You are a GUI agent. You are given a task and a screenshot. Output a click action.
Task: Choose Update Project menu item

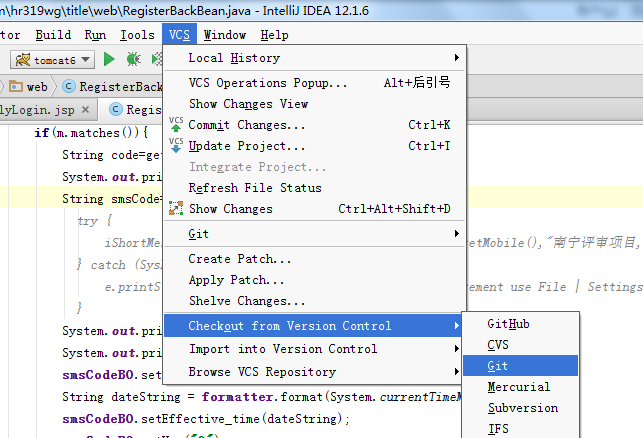pyautogui.click(x=314, y=146)
